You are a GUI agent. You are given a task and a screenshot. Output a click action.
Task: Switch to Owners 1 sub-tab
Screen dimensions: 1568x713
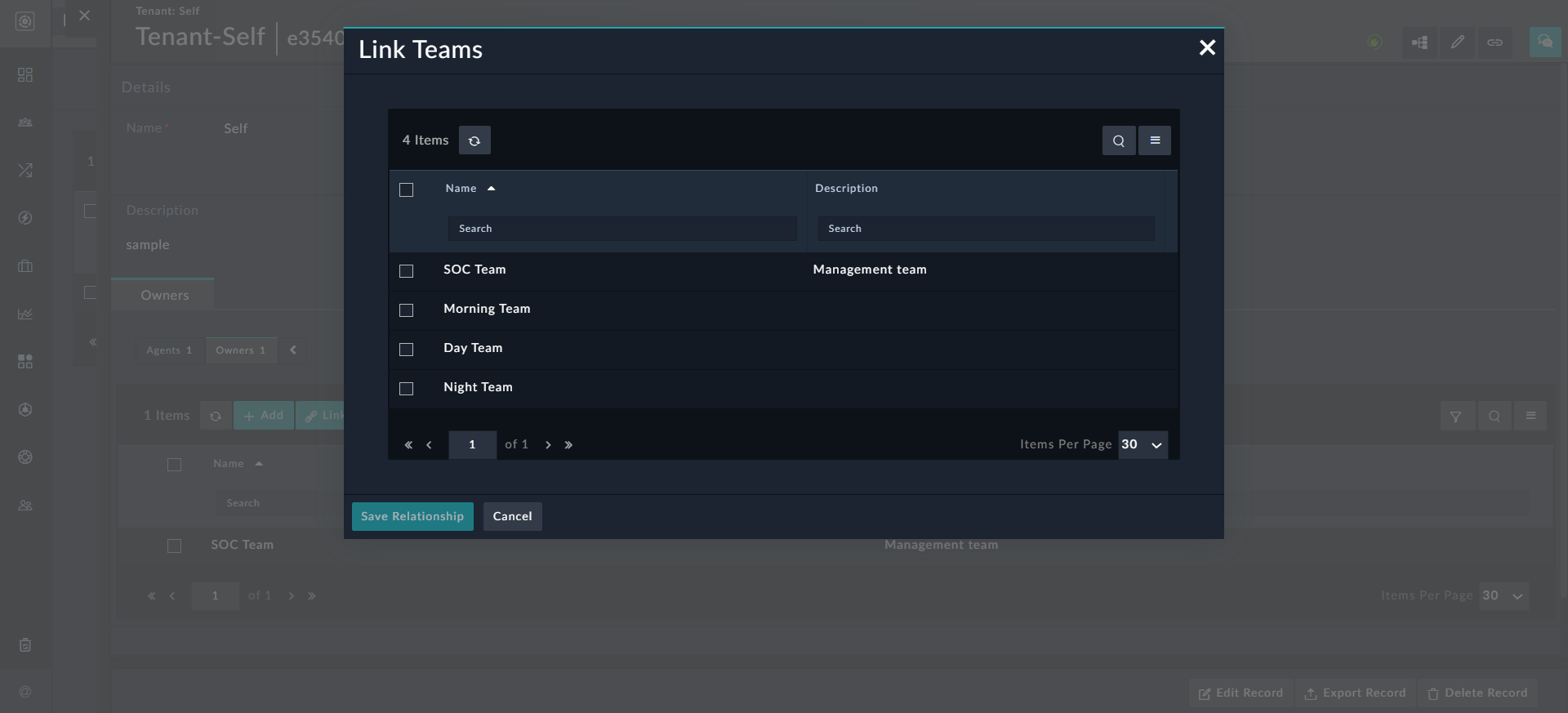pos(241,350)
